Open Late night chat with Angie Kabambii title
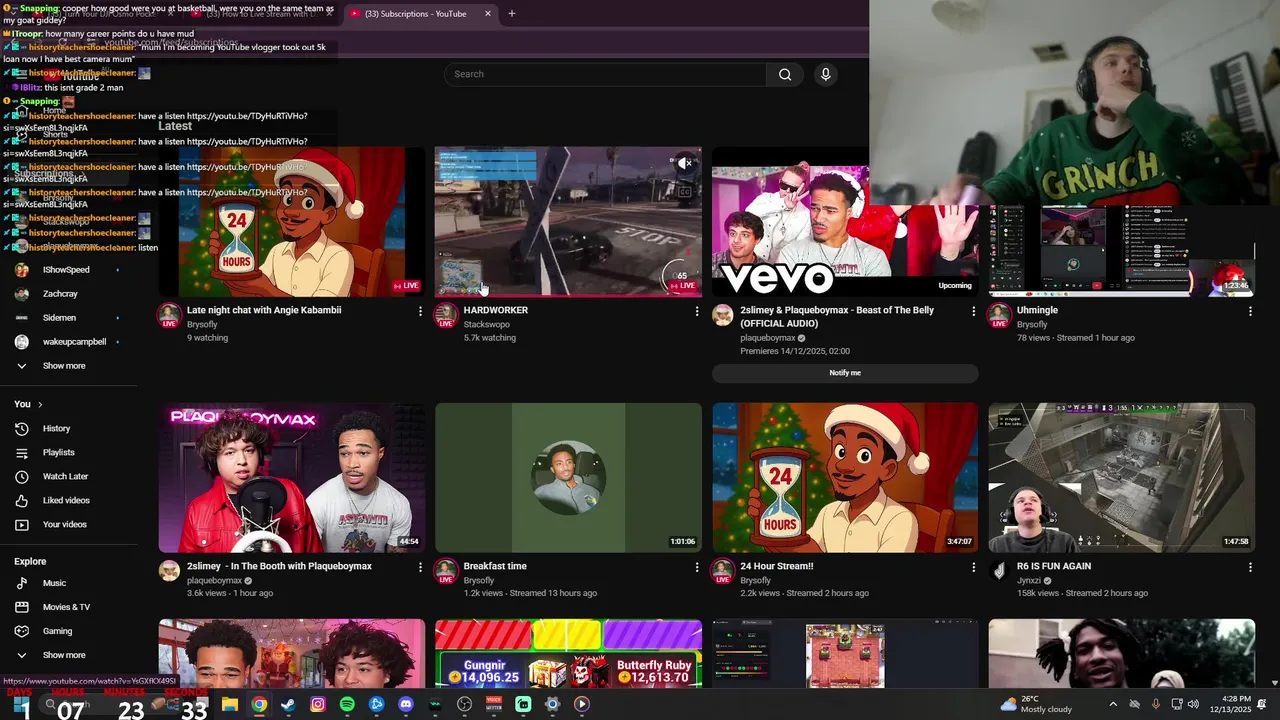 pyautogui.click(x=264, y=310)
